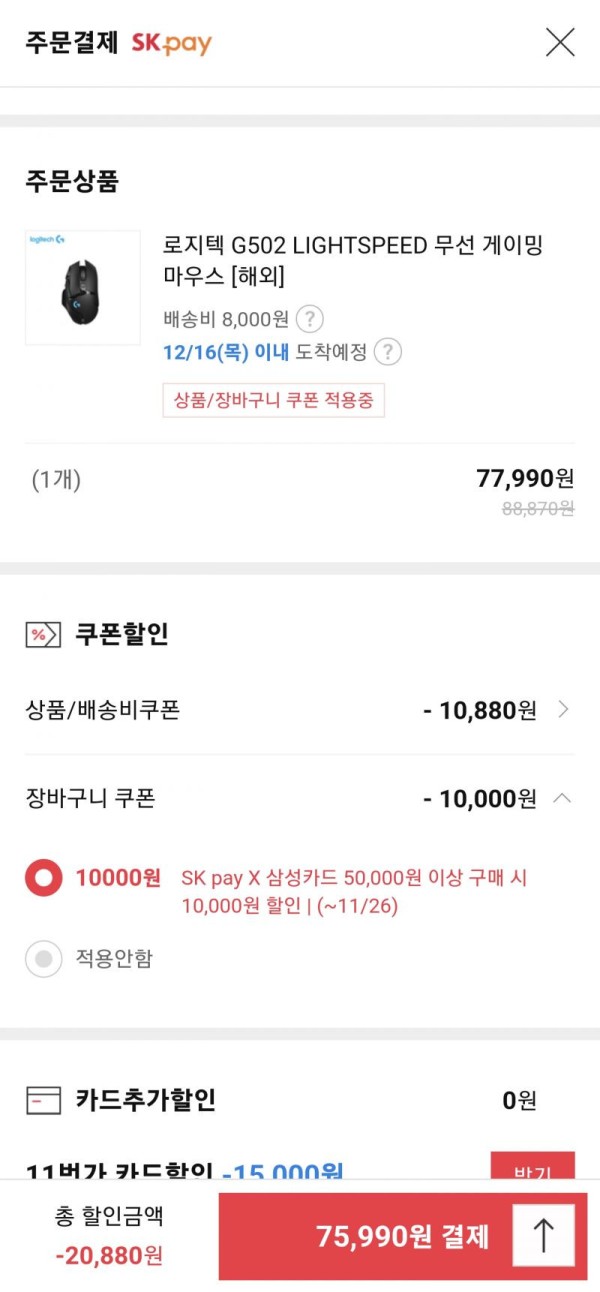This screenshot has width=600, height=1292.
Task: Select the 적용안함 radio option
Action: point(44,959)
